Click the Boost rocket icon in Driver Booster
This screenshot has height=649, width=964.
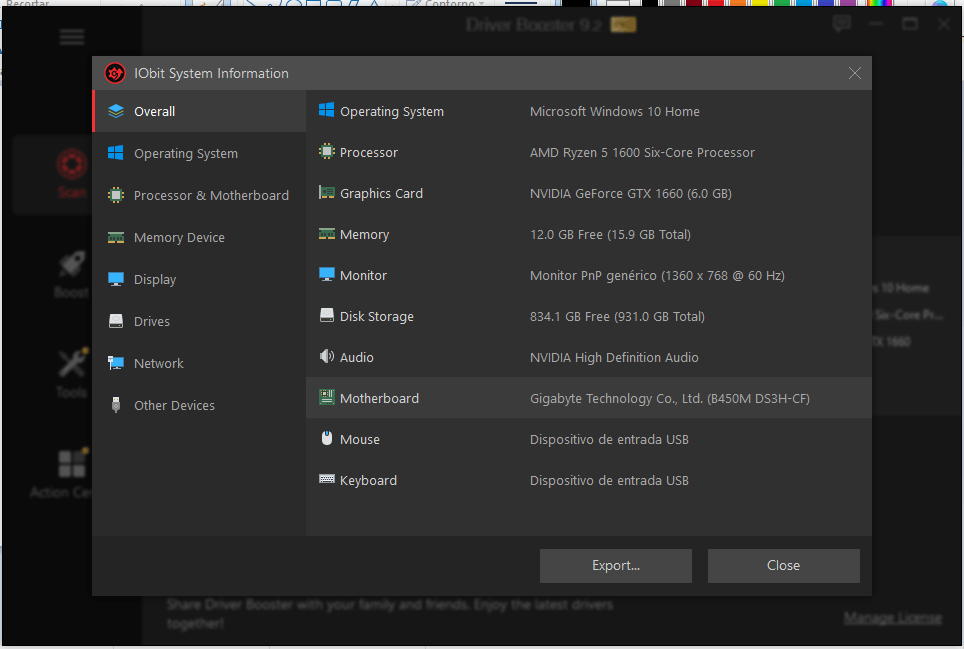[x=72, y=265]
